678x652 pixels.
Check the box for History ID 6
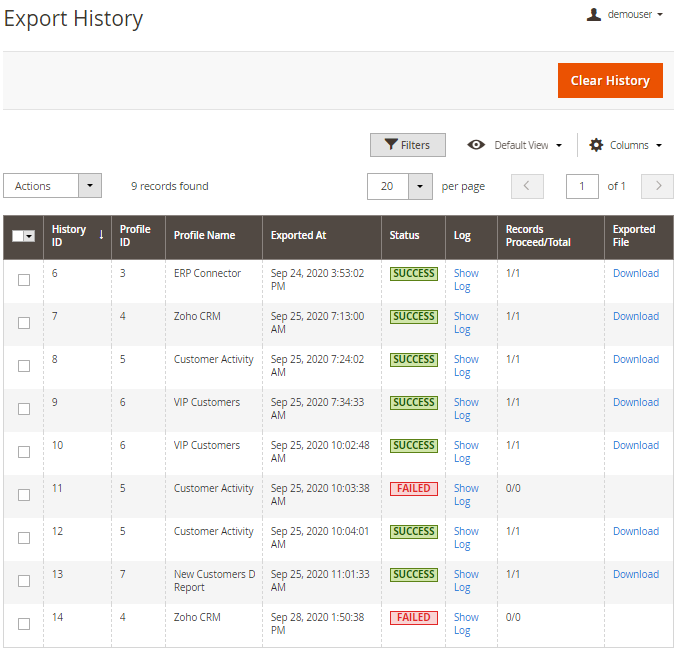[24, 280]
